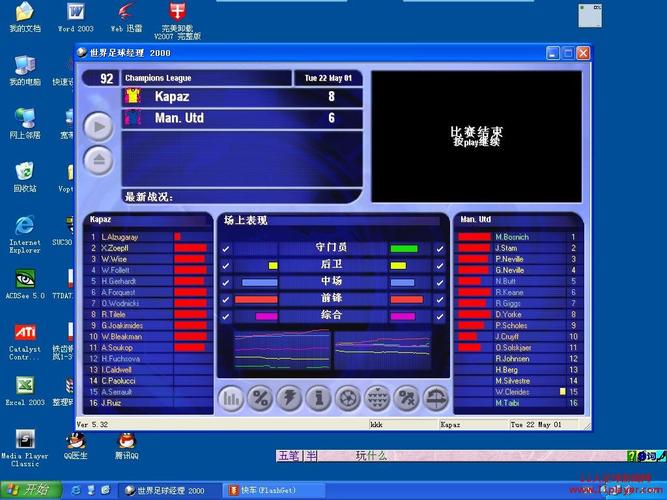Click the Kapaz team score row
The width and height of the screenshot is (667, 500).
pos(242,97)
